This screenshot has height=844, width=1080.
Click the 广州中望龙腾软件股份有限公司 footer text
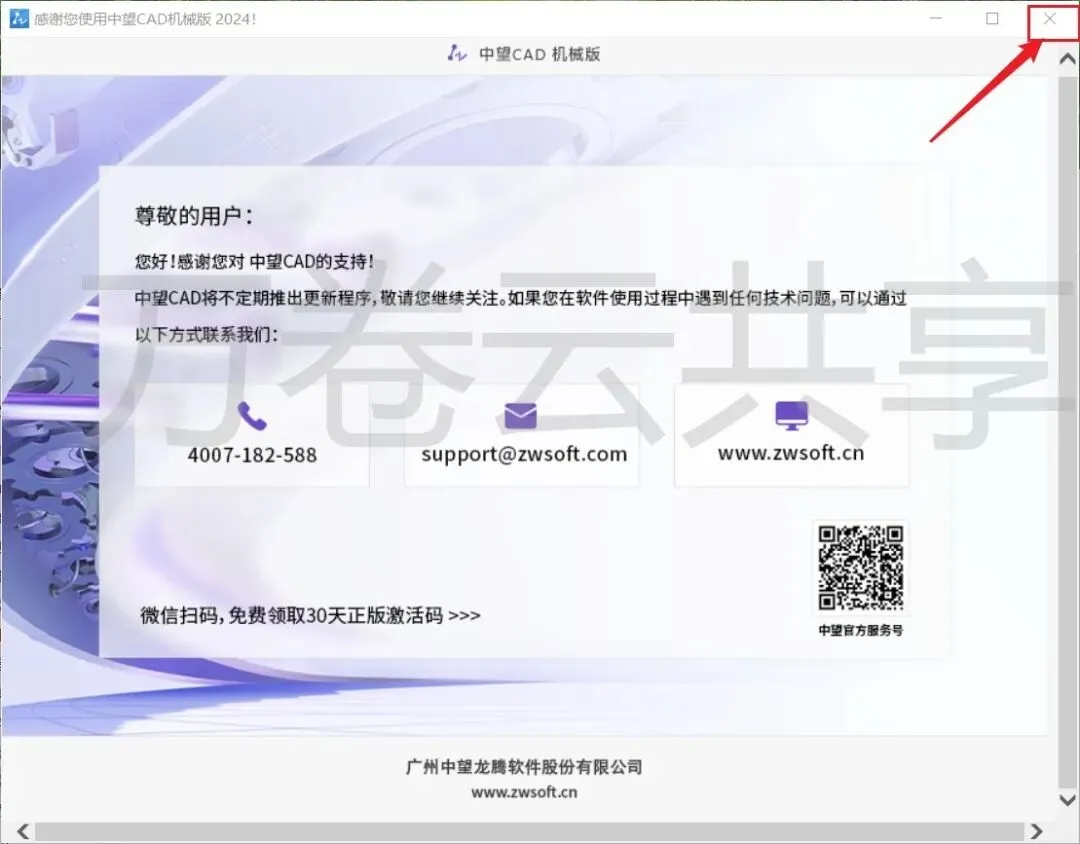pyautogui.click(x=524, y=767)
